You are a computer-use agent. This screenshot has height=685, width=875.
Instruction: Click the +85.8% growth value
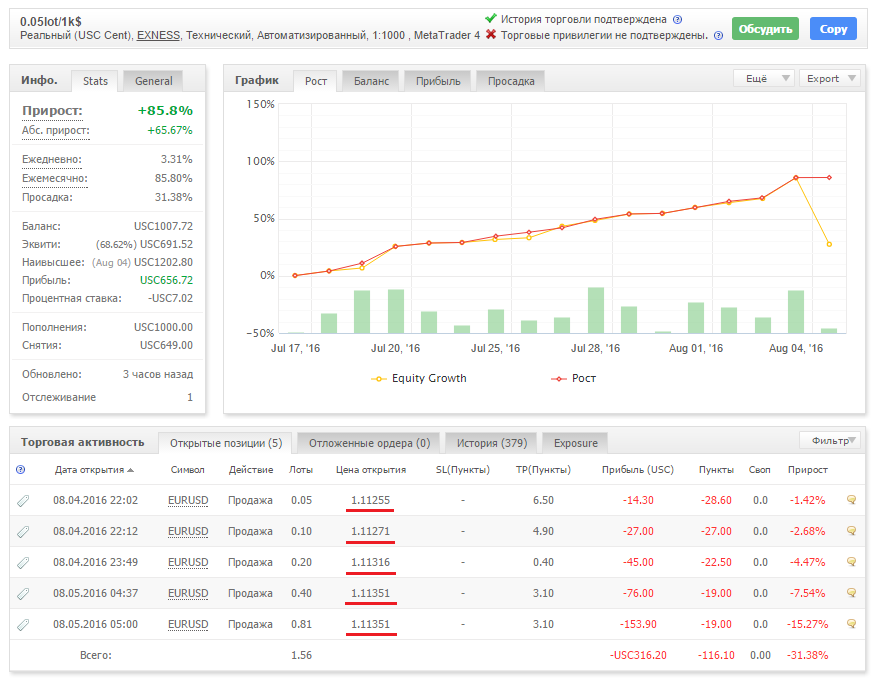(x=165, y=110)
